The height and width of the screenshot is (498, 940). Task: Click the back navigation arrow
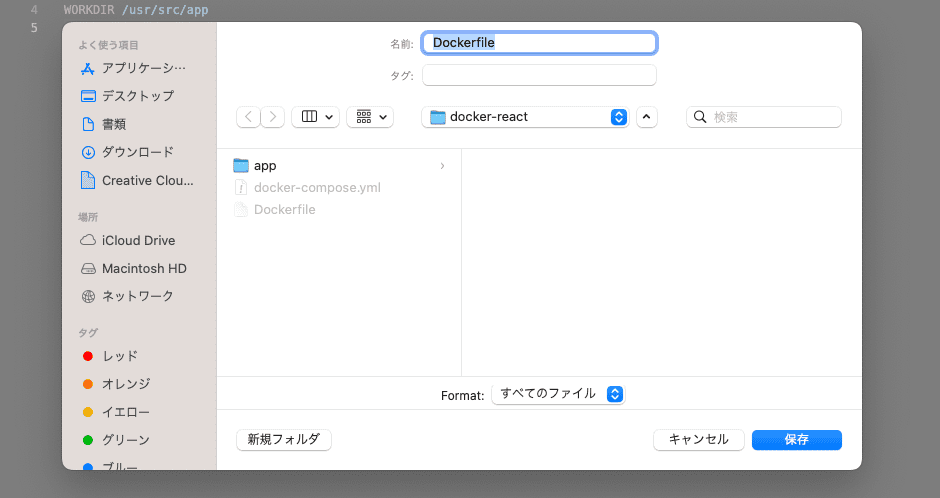click(x=248, y=117)
